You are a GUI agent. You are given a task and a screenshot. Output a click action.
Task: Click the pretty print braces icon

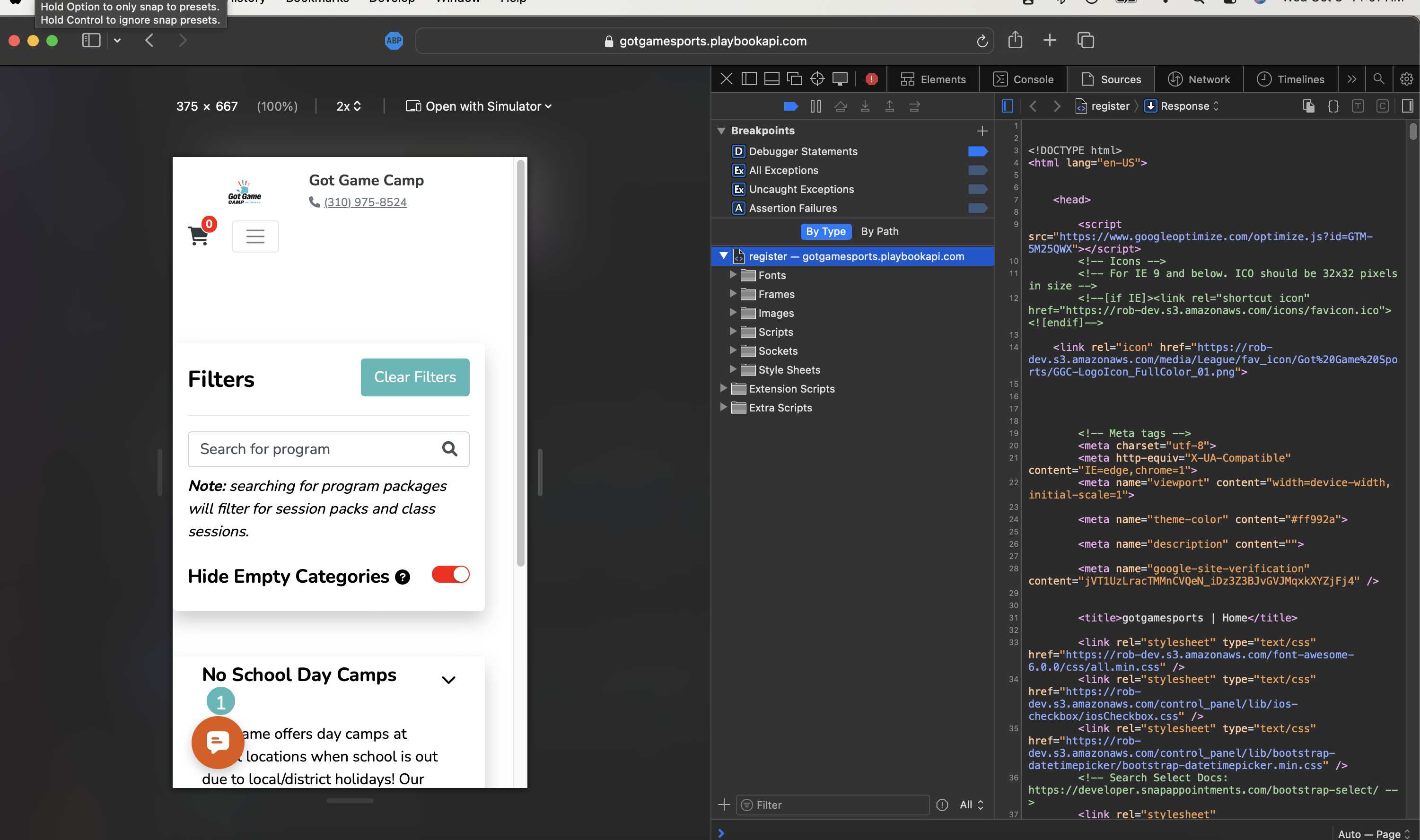click(1333, 106)
